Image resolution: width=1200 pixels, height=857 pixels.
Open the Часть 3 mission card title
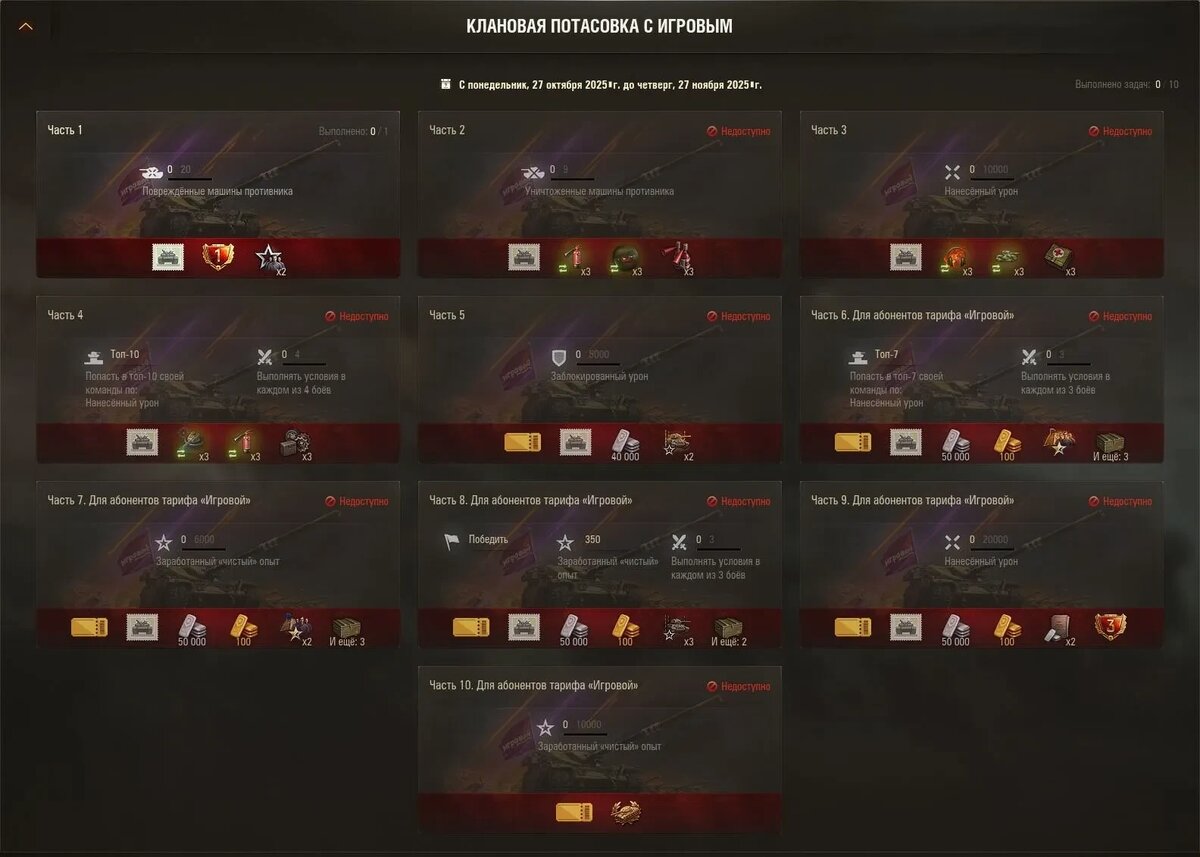tap(829, 131)
